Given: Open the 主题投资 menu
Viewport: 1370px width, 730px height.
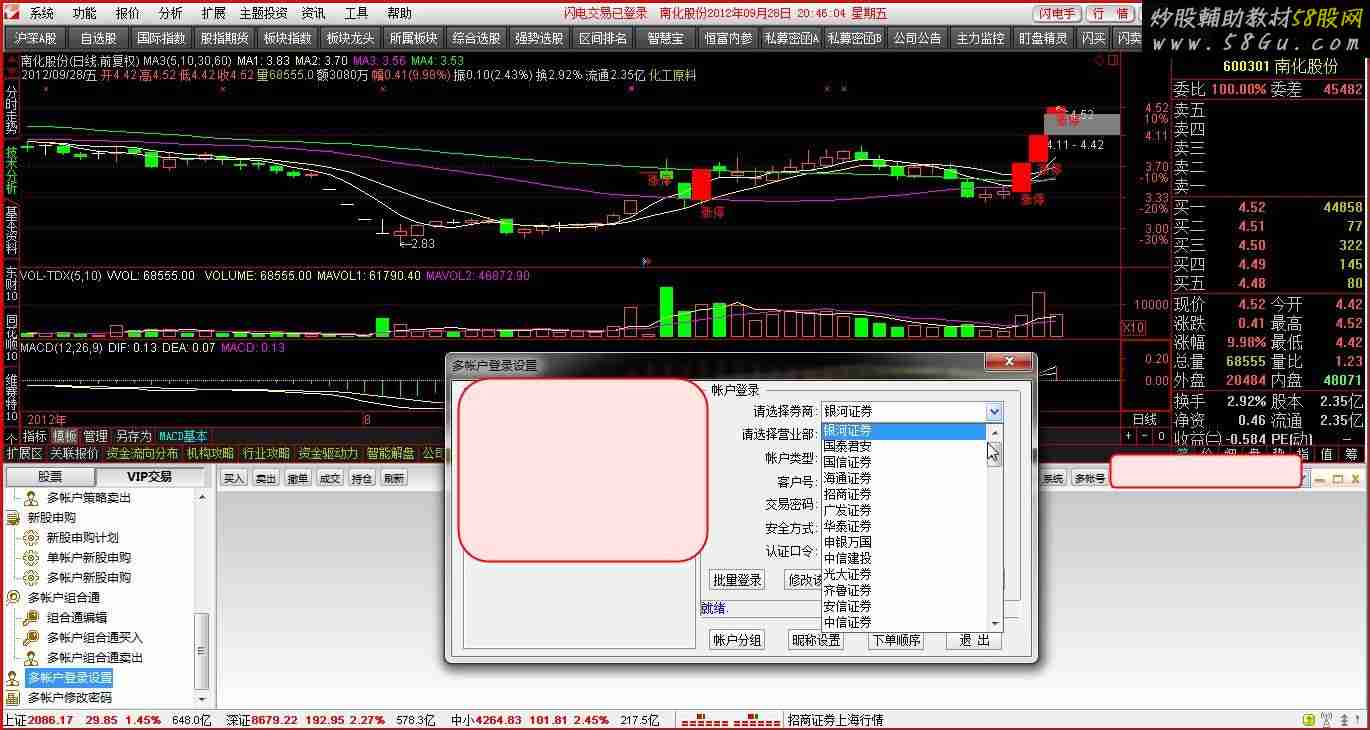Looking at the screenshot, I should [263, 13].
